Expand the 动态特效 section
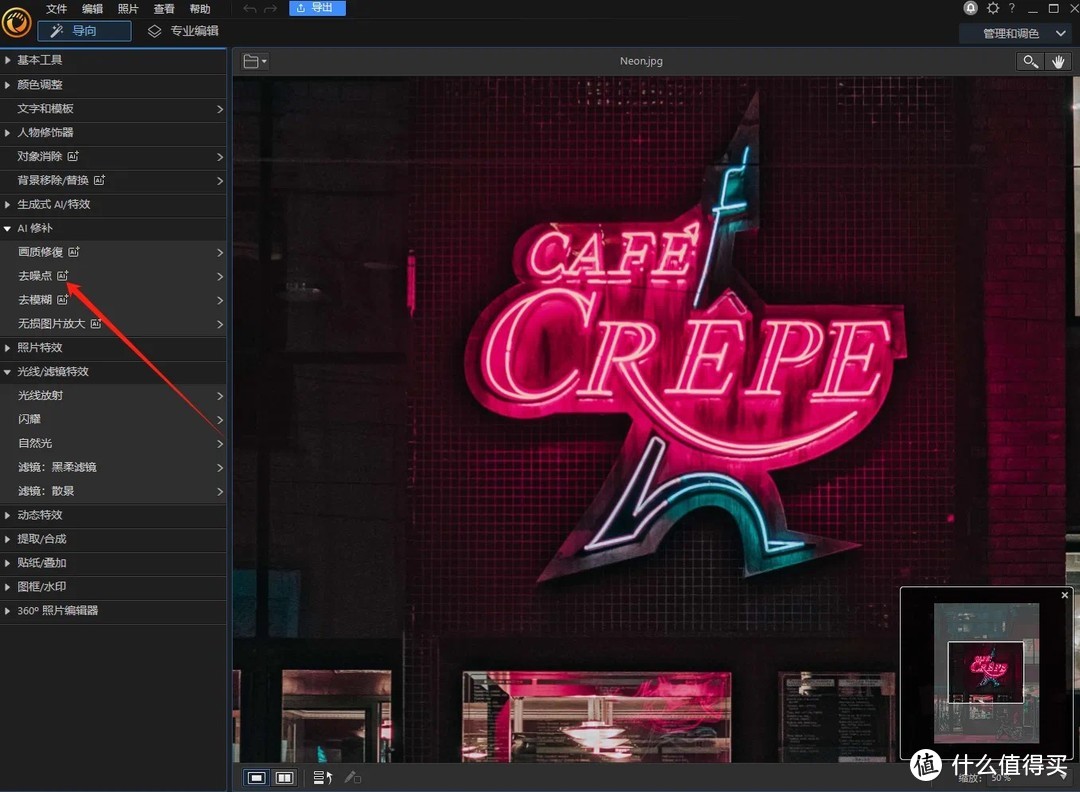1080x792 pixels. (x=113, y=515)
